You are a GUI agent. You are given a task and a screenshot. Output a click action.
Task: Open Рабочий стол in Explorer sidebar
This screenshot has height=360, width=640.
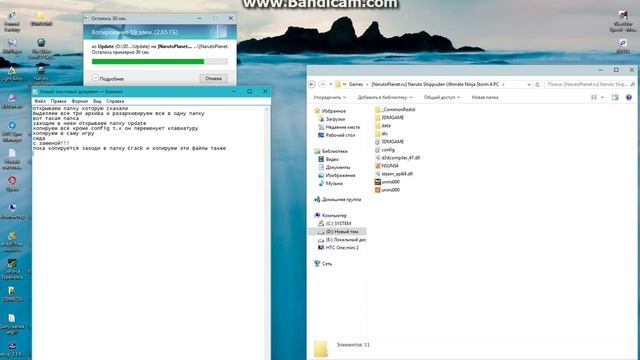[336, 135]
